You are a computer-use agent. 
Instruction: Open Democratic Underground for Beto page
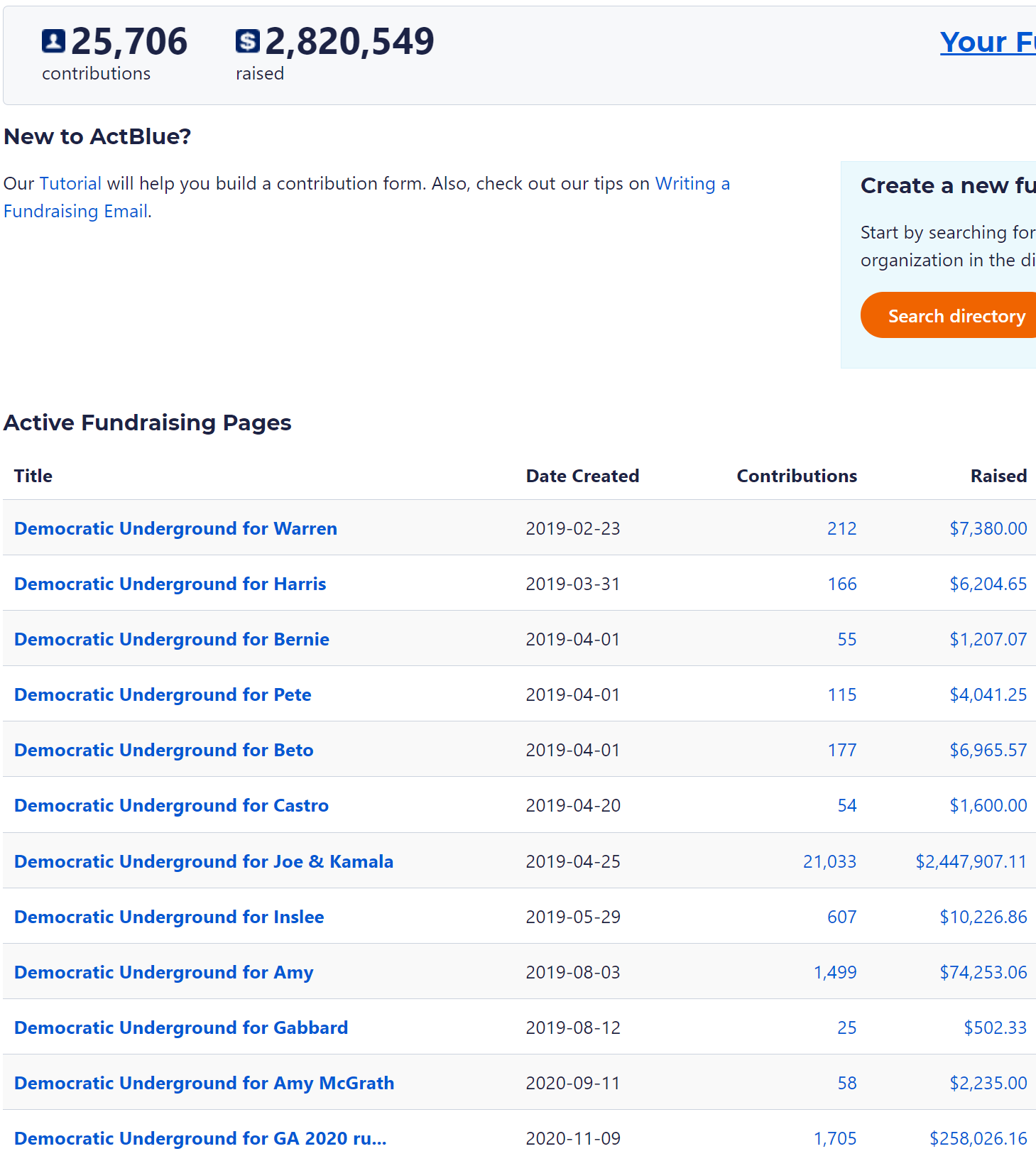(x=164, y=750)
